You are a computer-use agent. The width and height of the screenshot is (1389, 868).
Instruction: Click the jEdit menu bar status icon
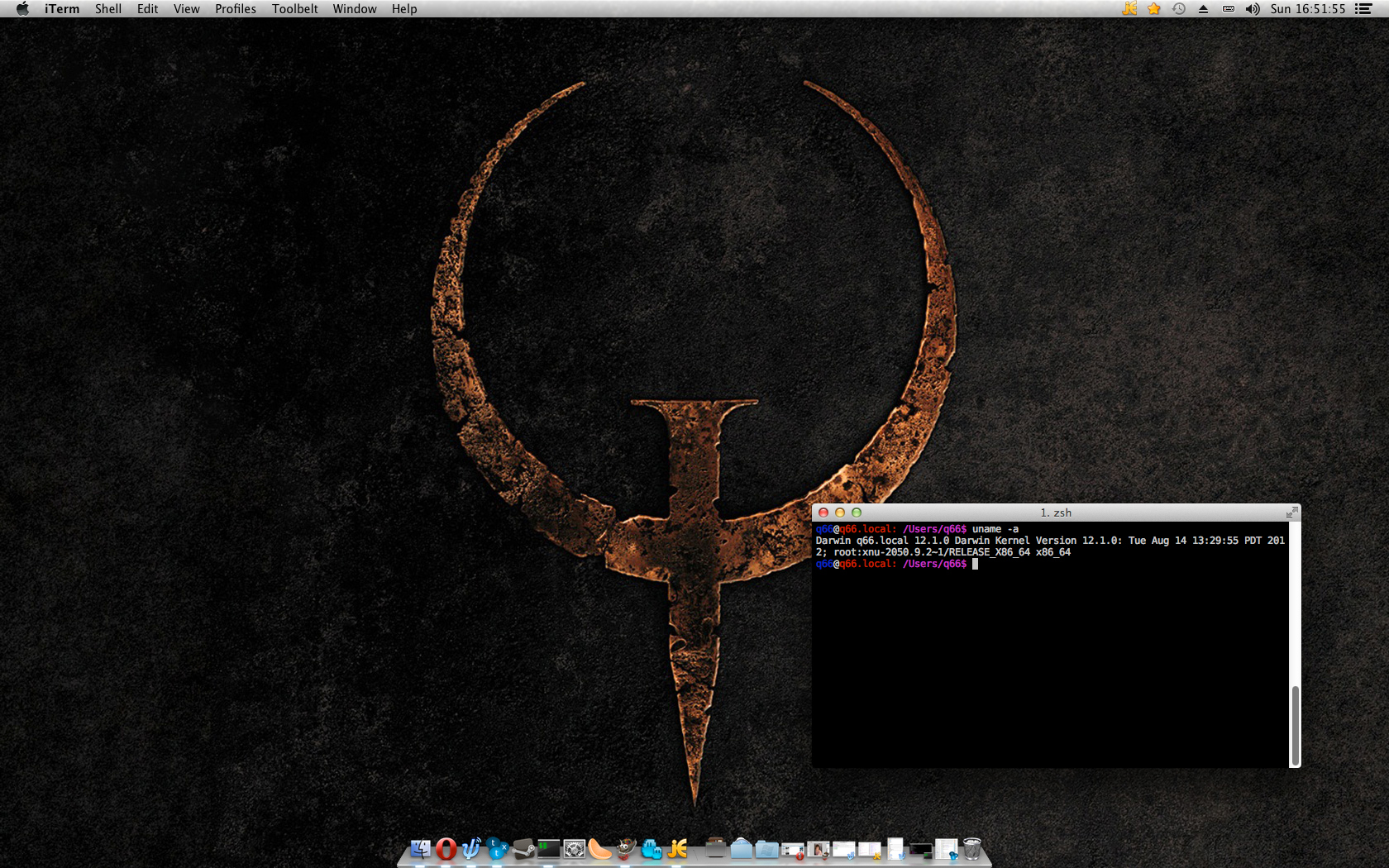pyautogui.click(x=1129, y=8)
